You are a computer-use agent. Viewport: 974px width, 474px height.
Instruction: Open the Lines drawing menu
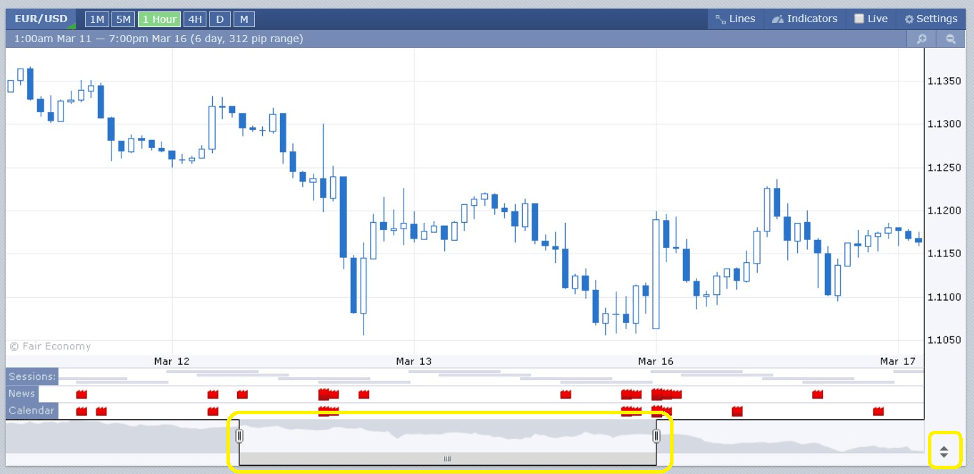coord(735,19)
